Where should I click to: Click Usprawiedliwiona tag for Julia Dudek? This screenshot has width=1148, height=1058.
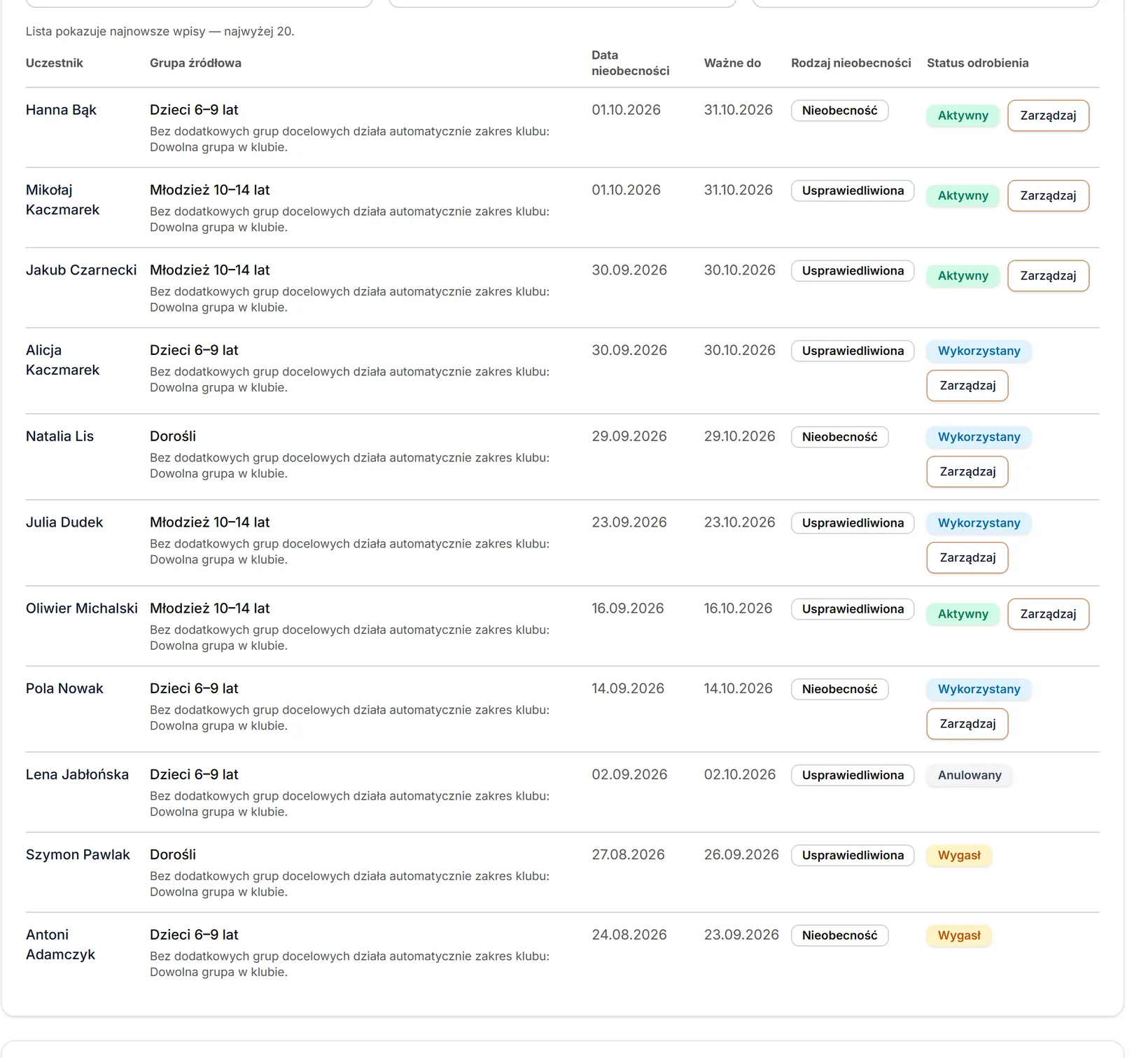tap(853, 523)
